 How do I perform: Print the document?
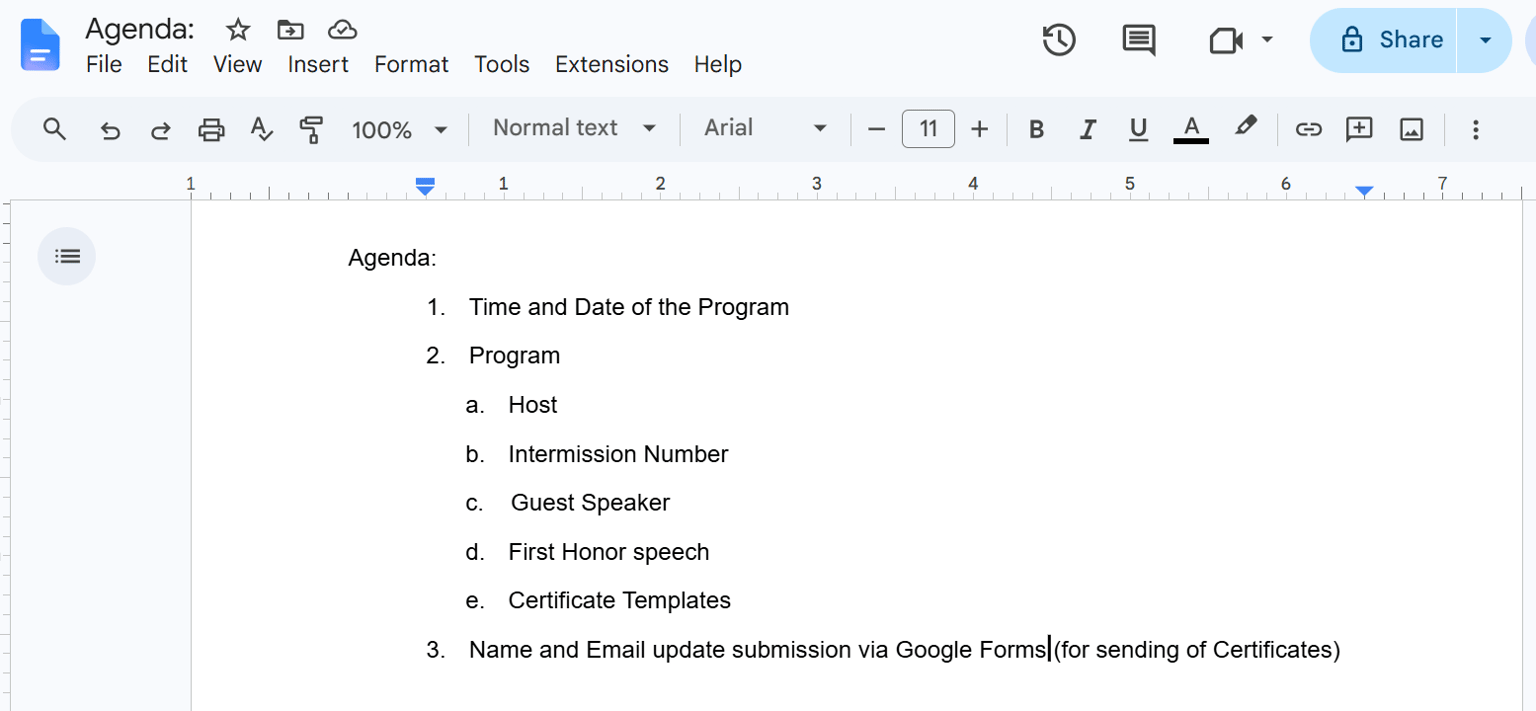coord(211,129)
